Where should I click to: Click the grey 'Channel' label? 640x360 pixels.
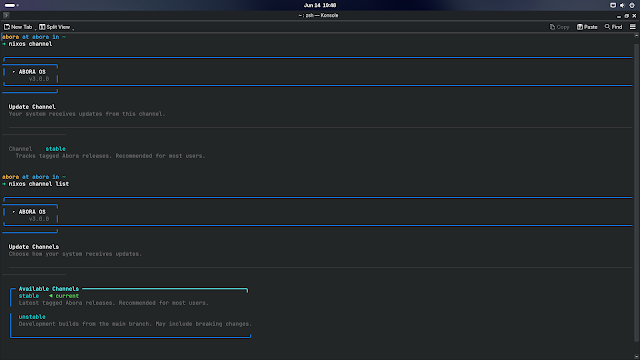[20, 149]
